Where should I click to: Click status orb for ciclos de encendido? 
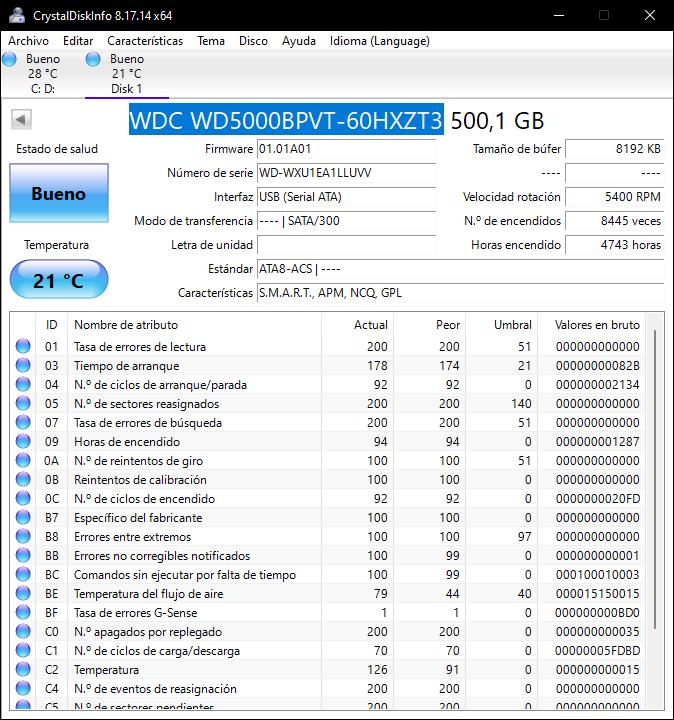(23, 498)
